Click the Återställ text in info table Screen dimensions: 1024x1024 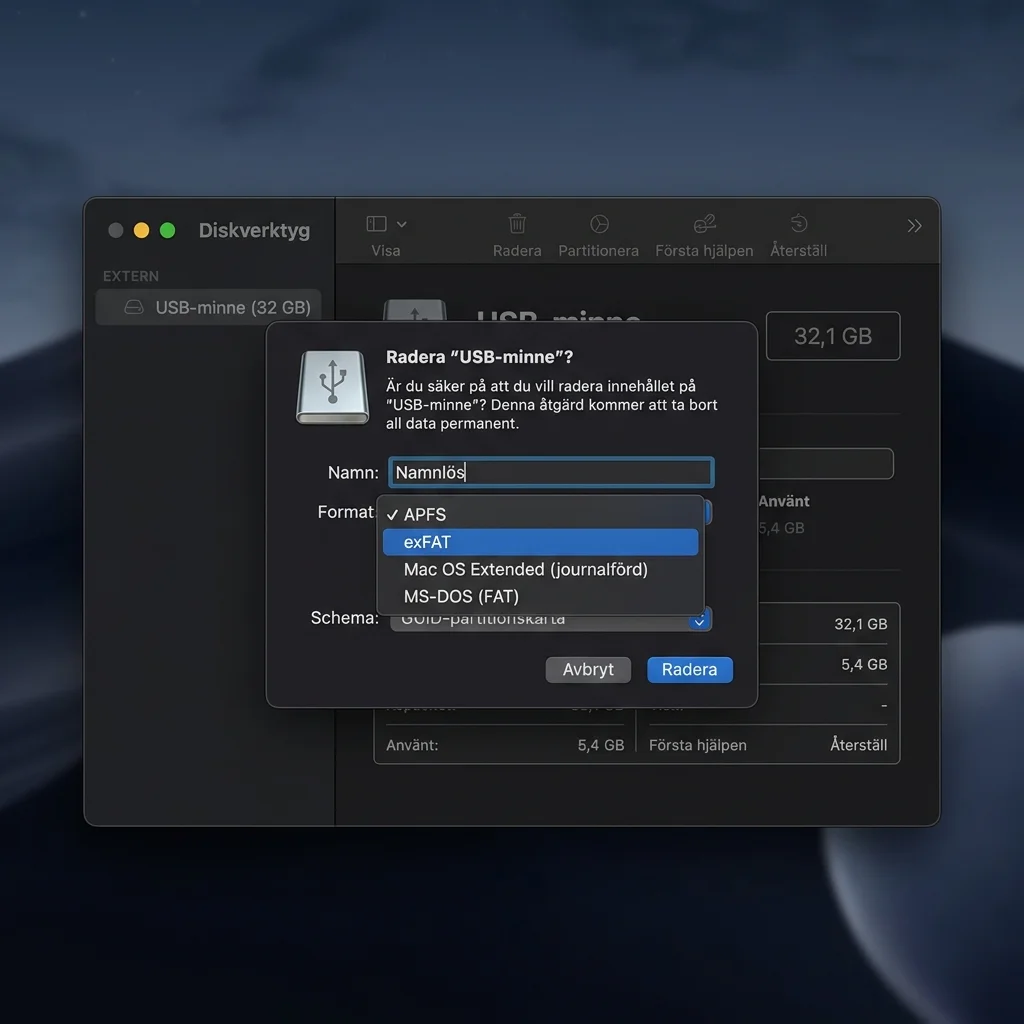tap(858, 744)
